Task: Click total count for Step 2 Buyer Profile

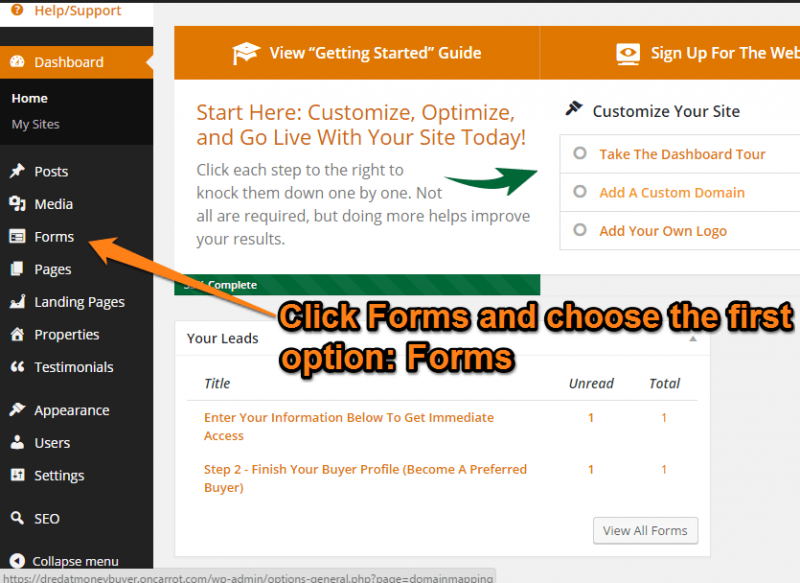Action: pyautogui.click(x=664, y=469)
